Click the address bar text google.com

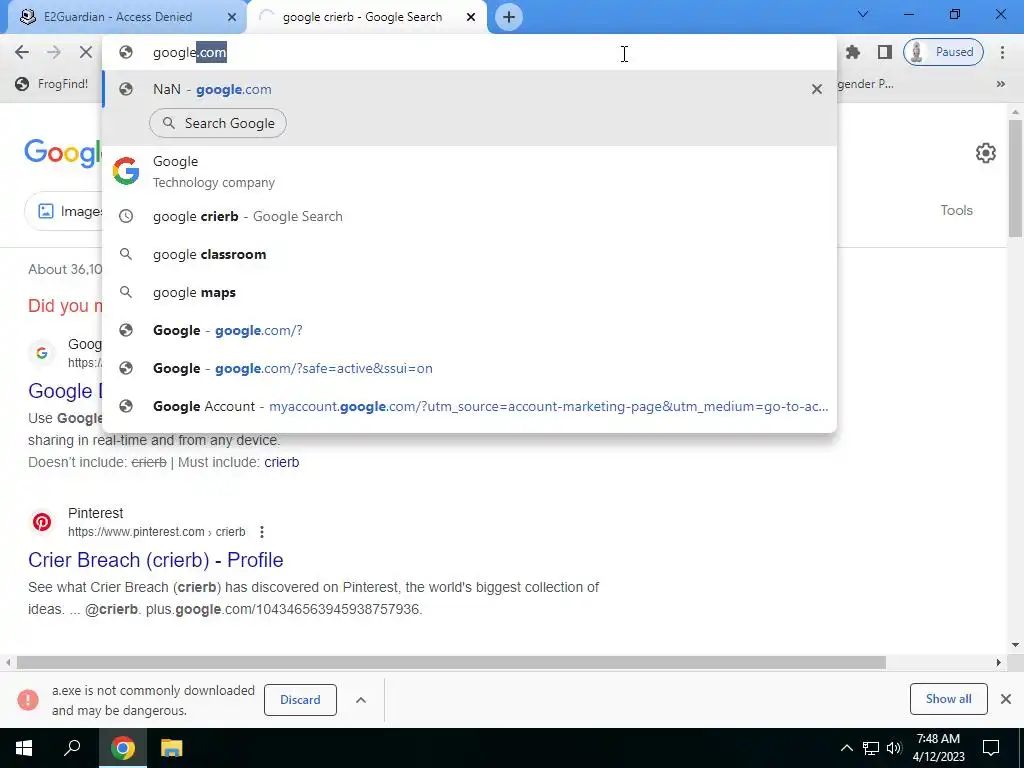pyautogui.click(x=189, y=52)
